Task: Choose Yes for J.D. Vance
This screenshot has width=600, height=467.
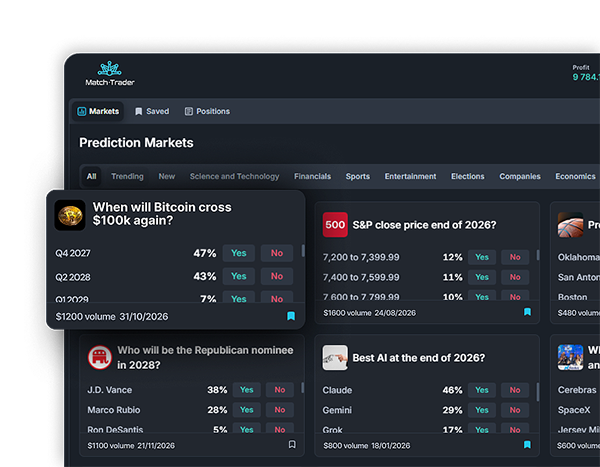Action: 246,390
